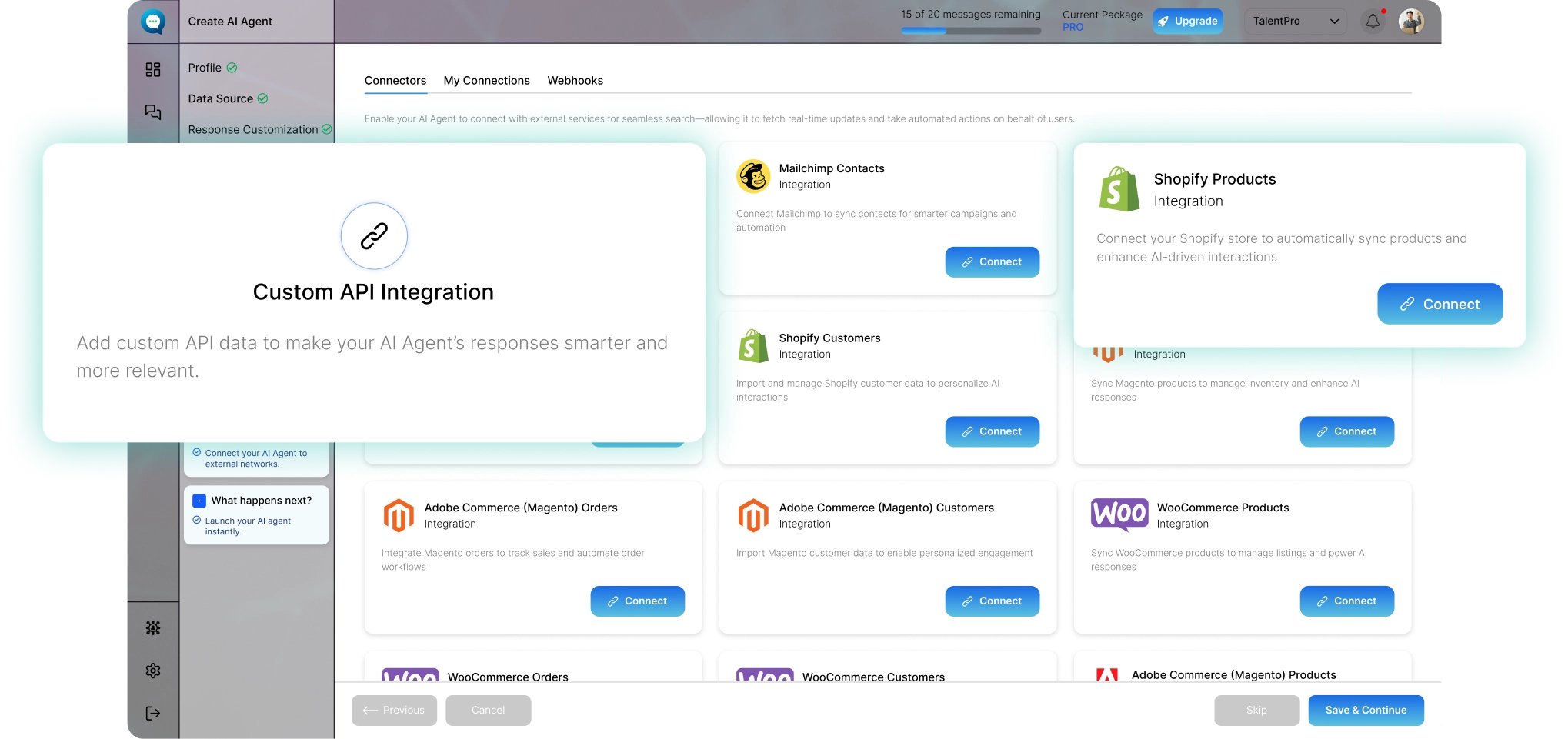
Task: Click the 'PRO' package label
Action: (1073, 27)
